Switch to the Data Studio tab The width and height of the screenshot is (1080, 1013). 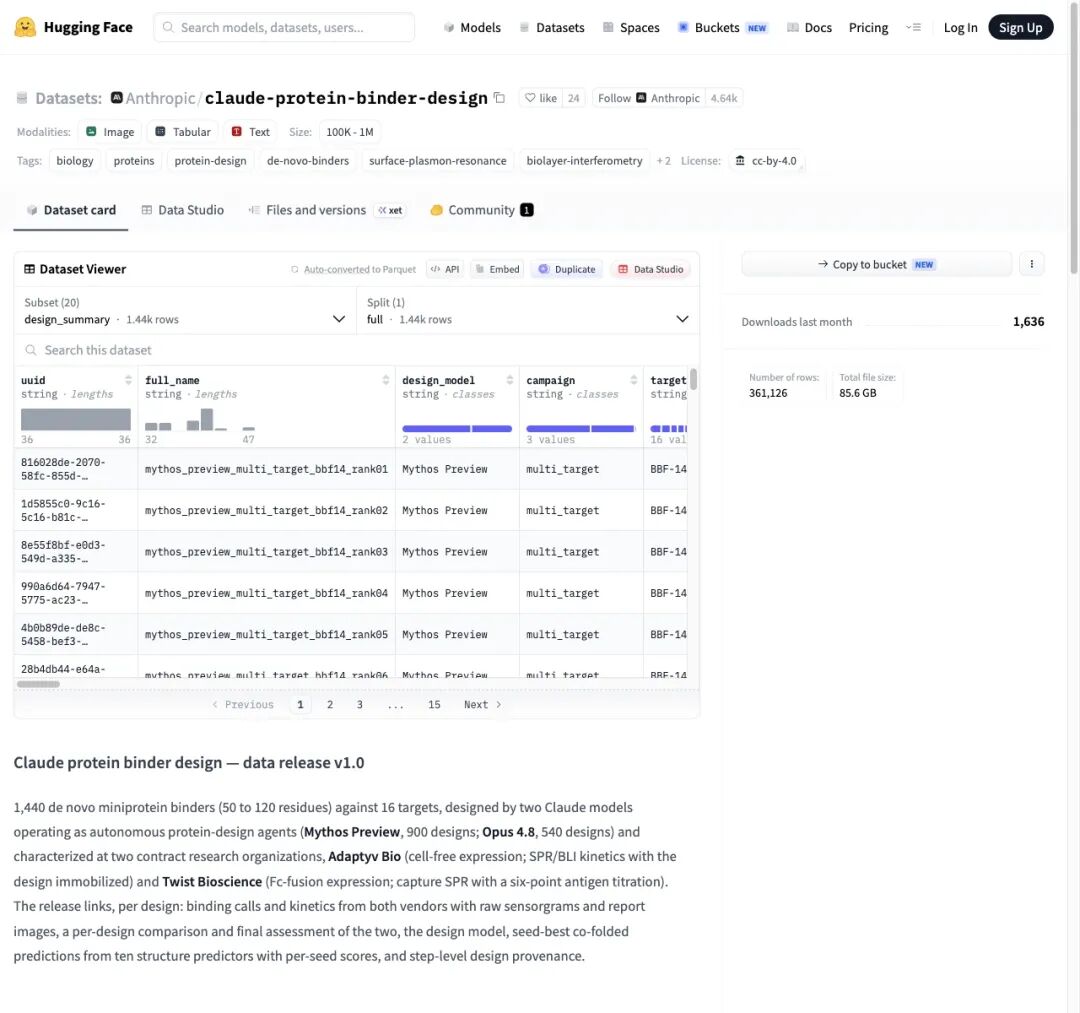click(183, 210)
